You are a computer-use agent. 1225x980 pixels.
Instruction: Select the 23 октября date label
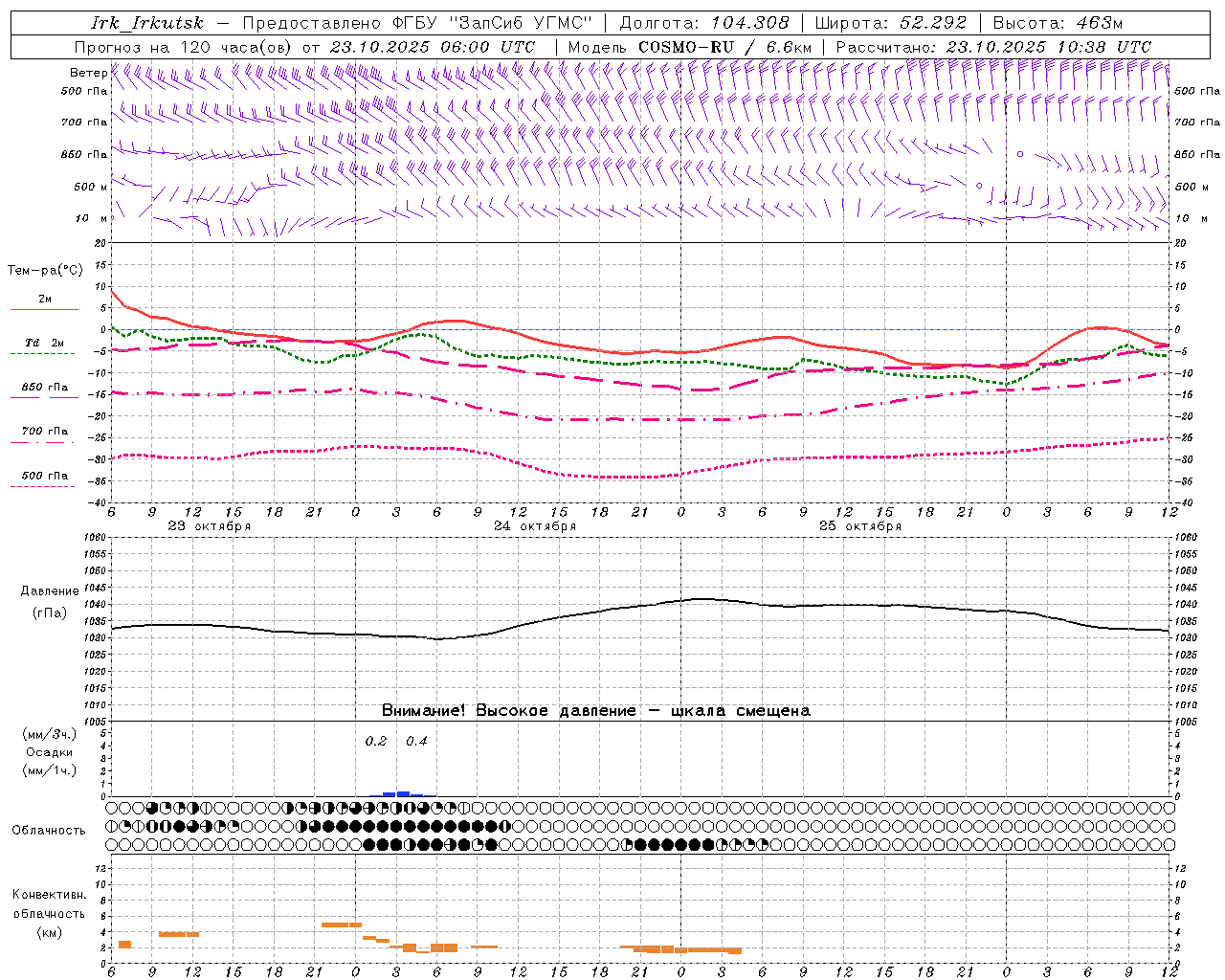[x=209, y=526]
